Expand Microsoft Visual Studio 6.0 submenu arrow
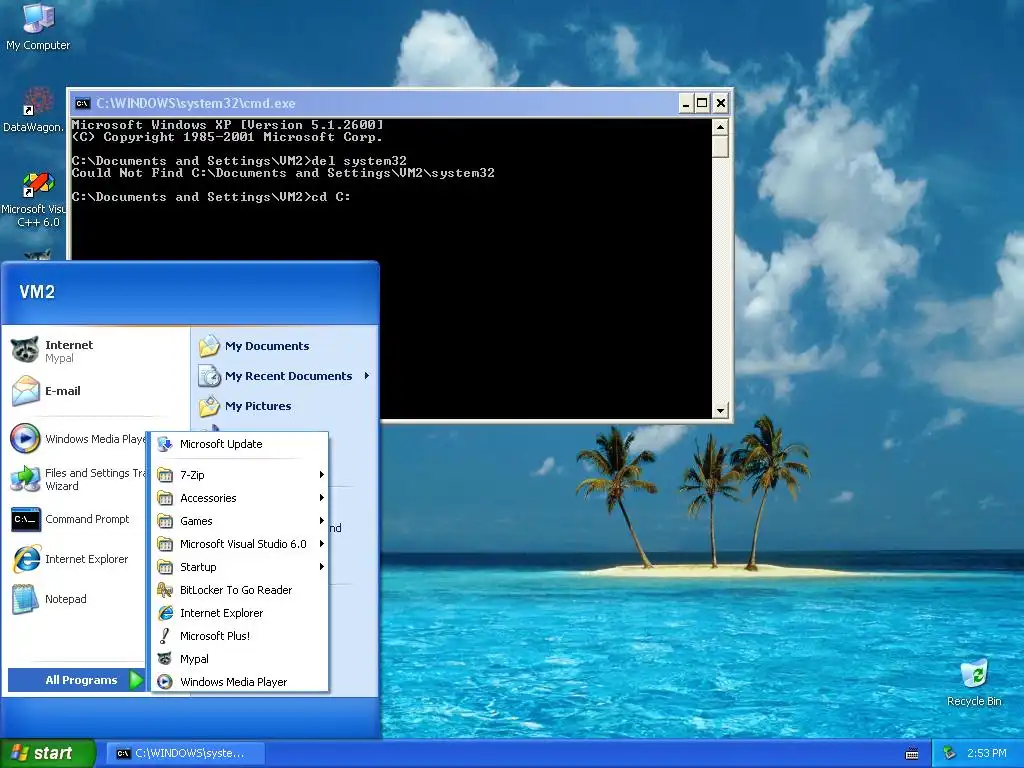1024x768 pixels. [321, 543]
